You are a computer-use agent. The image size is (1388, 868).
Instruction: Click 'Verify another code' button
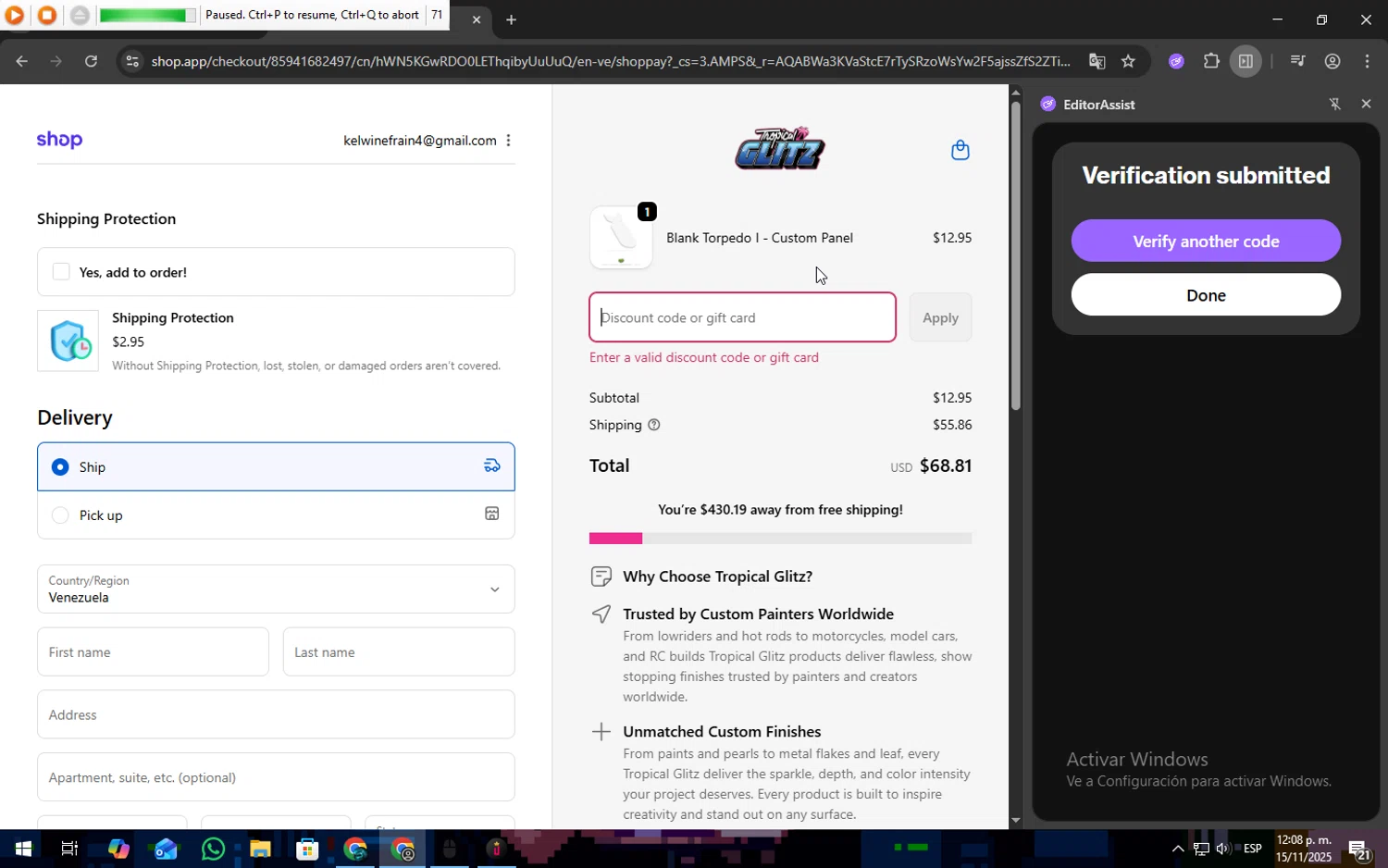coord(1206,241)
